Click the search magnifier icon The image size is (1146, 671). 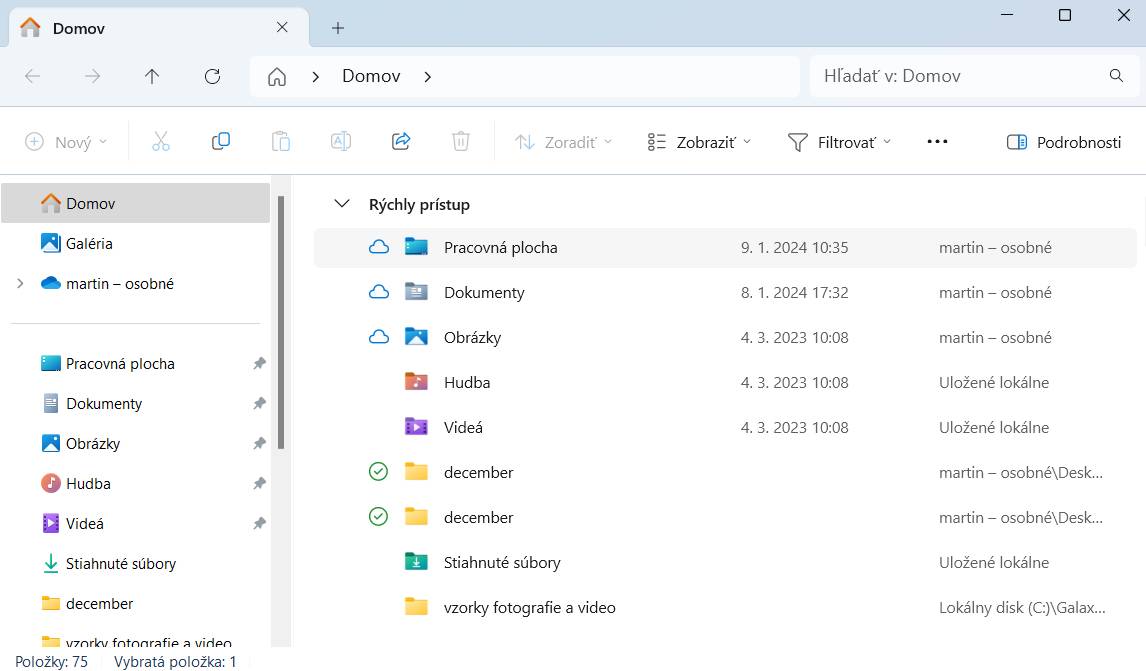(x=1116, y=75)
